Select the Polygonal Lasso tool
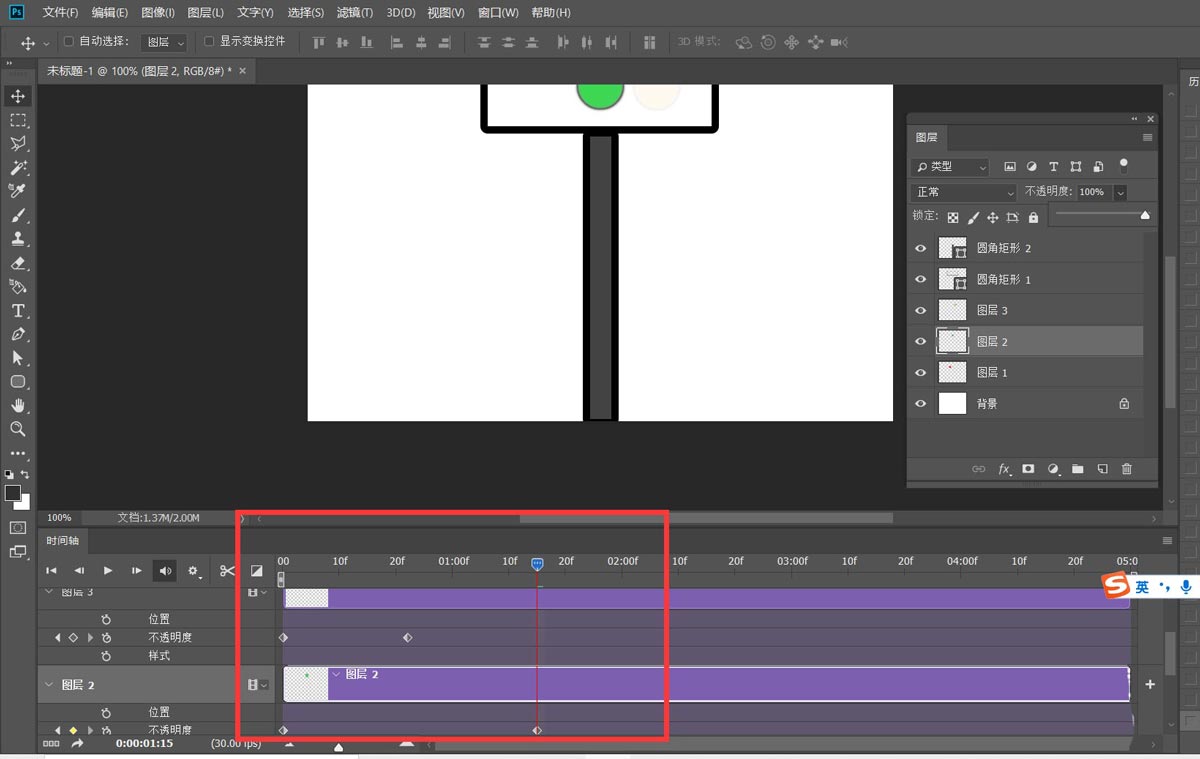 coord(18,144)
